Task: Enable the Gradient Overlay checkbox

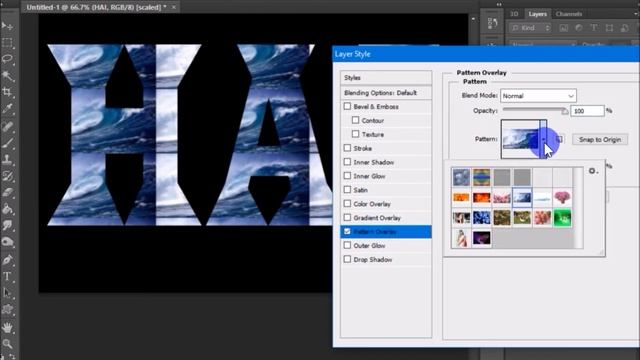Action: tap(347, 217)
